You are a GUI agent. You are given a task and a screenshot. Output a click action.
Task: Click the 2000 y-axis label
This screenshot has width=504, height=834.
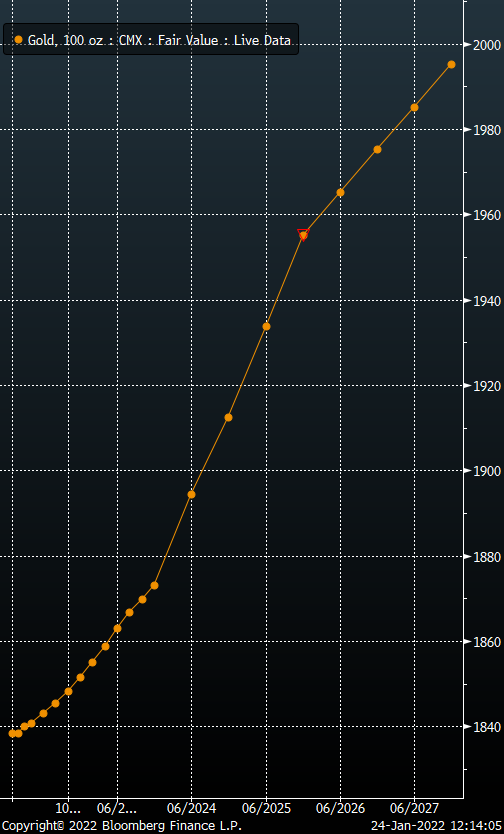click(484, 45)
